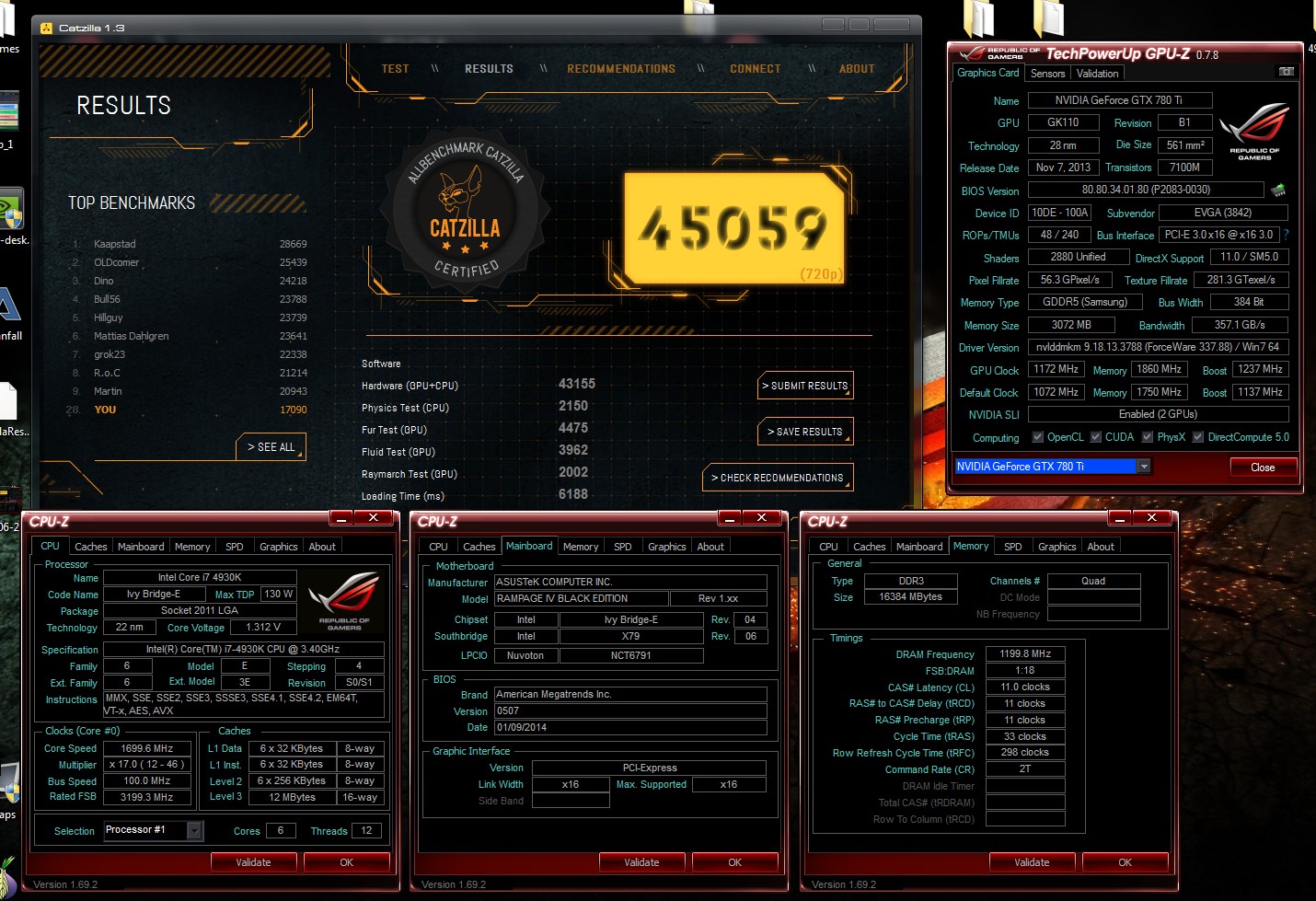1316x901 pixels.
Task: Click the Hardware (GPU+CPU) score 43155
Action: (x=577, y=384)
